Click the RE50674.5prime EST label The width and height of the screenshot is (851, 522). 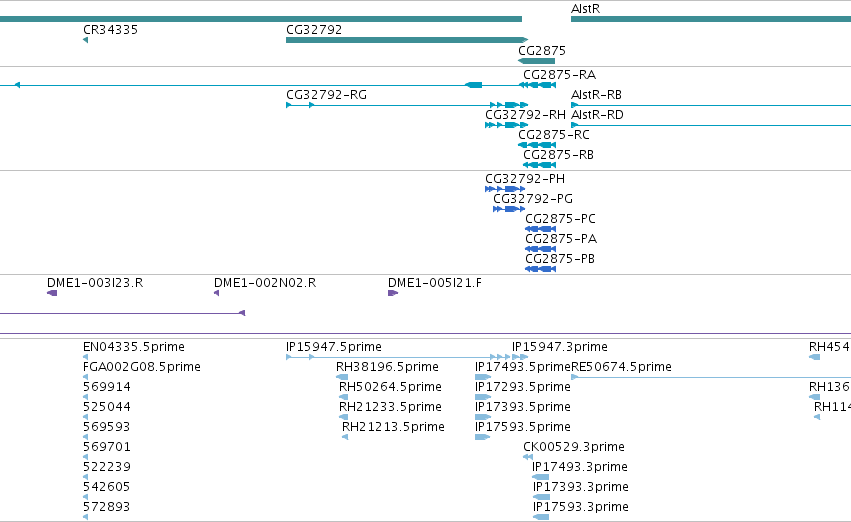click(621, 367)
